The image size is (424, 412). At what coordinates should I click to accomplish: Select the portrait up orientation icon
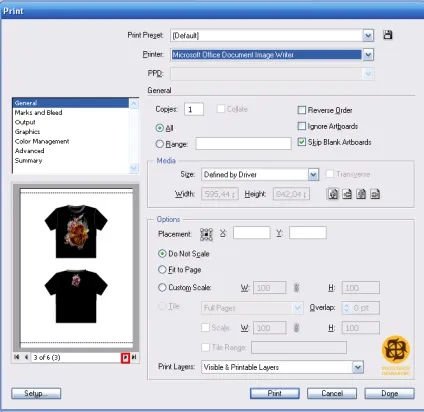(333, 194)
